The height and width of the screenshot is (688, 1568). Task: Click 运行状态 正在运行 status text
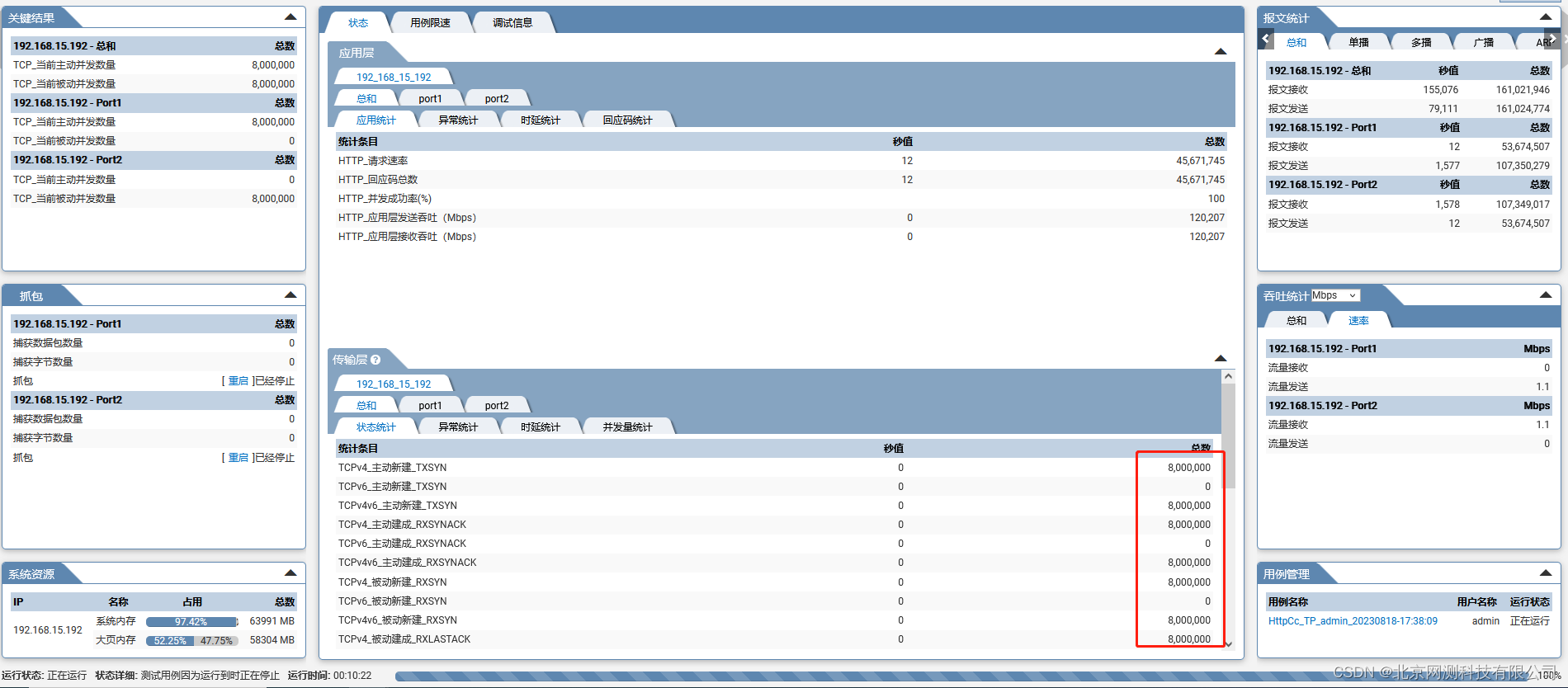pyautogui.click(x=44, y=676)
